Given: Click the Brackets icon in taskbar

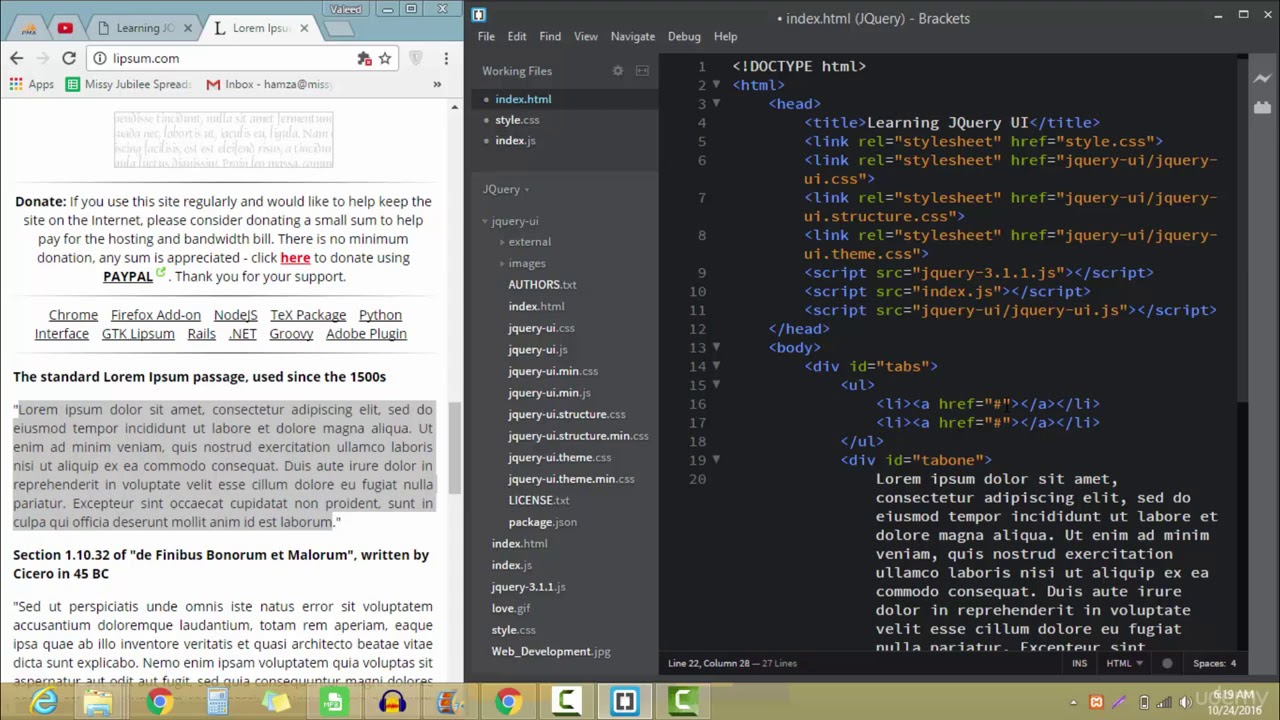Looking at the screenshot, I should 624,702.
